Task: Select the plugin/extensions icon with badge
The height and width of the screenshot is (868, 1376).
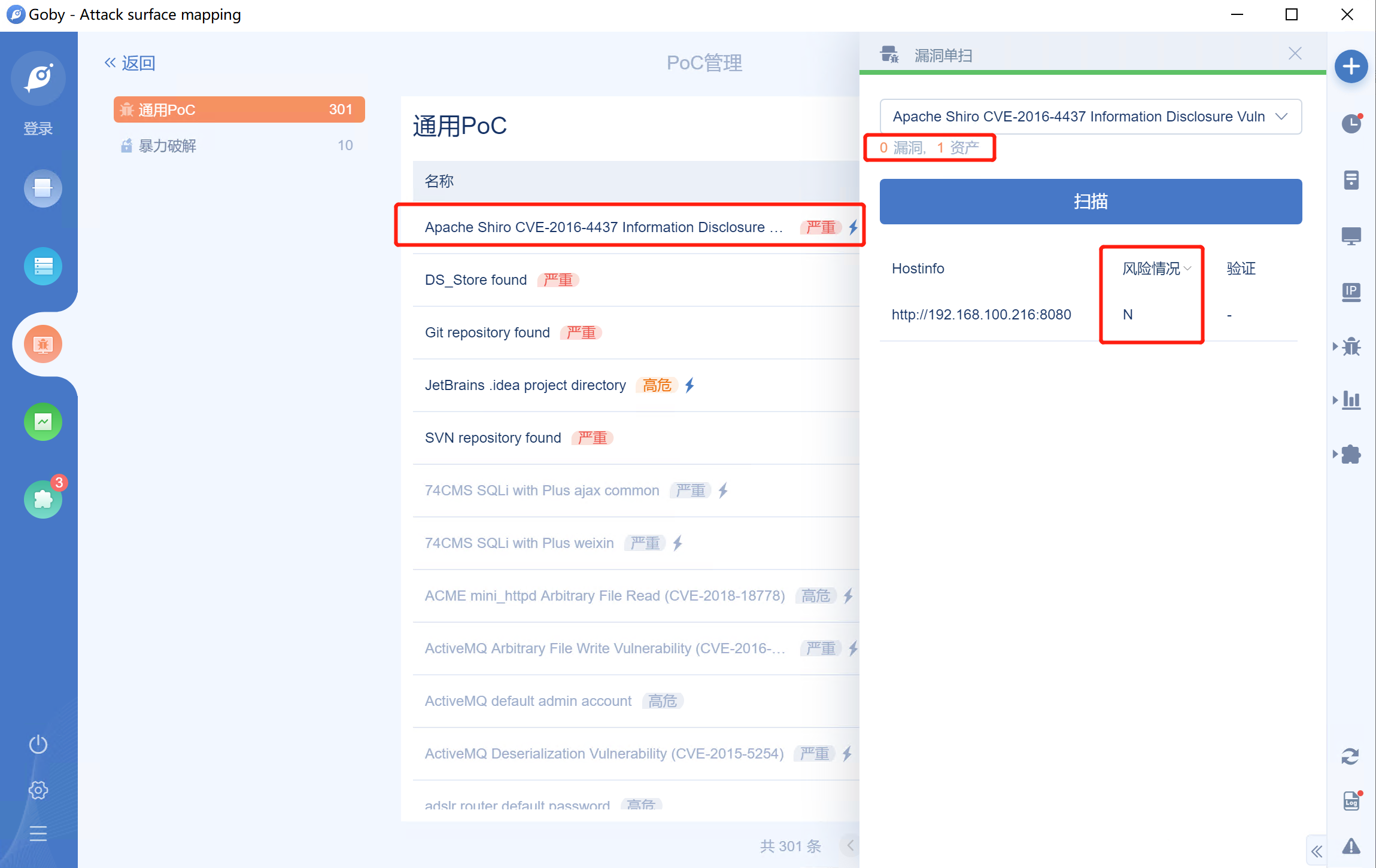Action: coord(42,497)
